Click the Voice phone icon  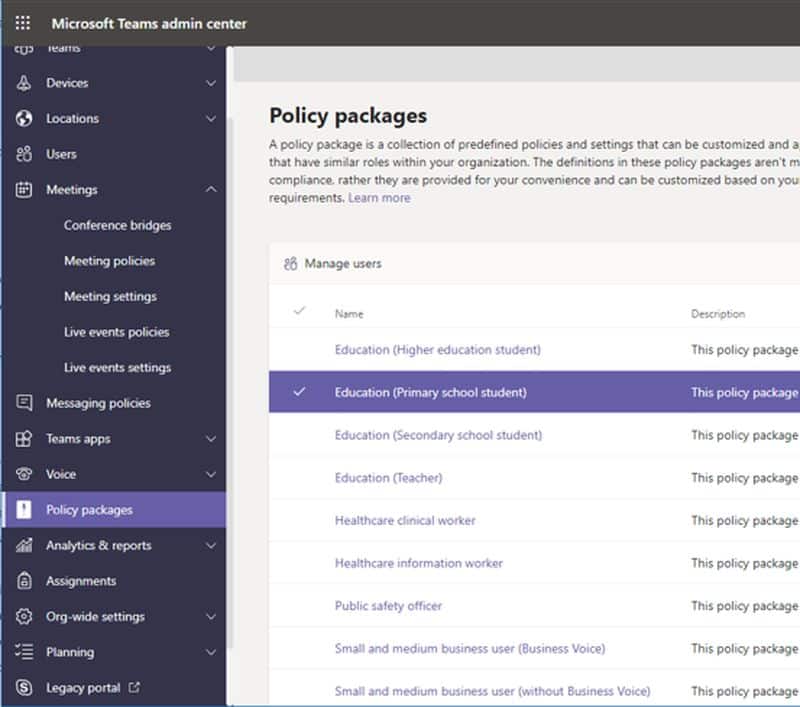pyautogui.click(x=23, y=474)
